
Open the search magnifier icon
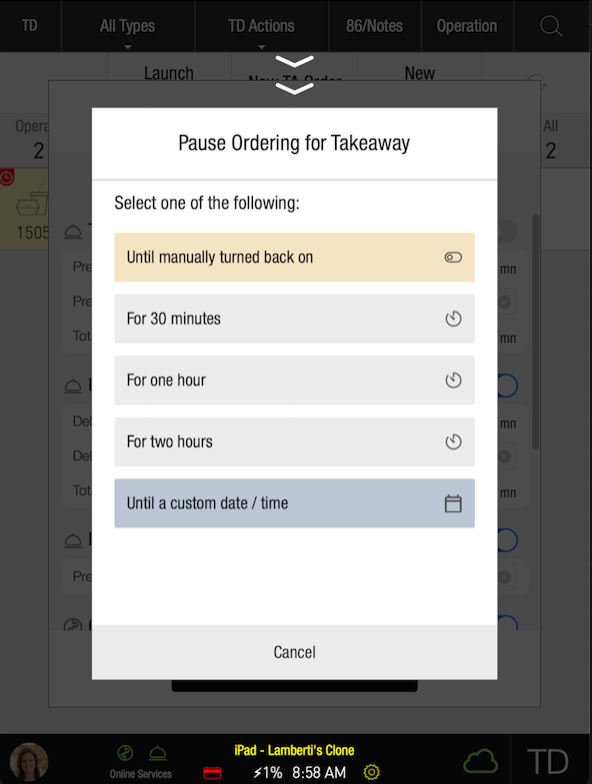tap(551, 26)
